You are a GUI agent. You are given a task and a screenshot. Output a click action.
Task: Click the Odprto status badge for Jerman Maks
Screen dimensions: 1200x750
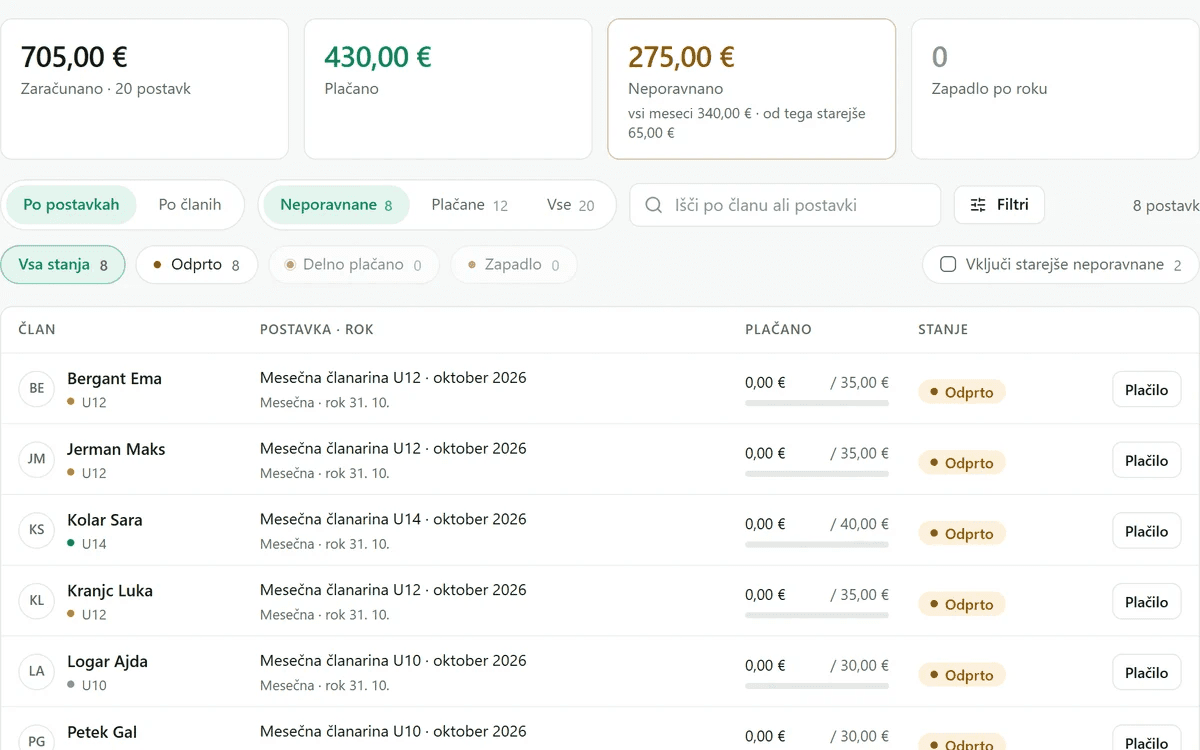coord(962,463)
